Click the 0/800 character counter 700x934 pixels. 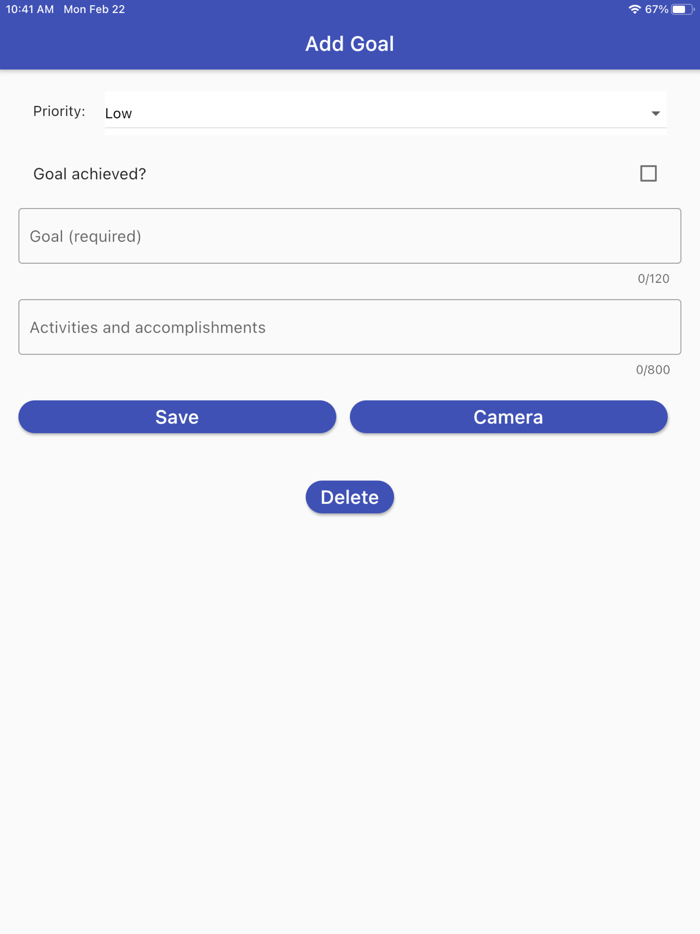point(653,369)
